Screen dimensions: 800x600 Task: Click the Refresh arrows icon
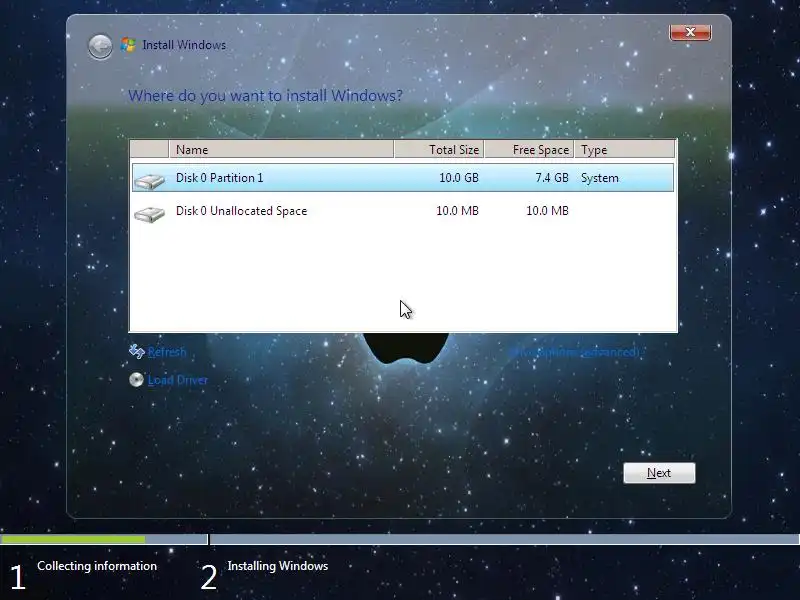(137, 351)
